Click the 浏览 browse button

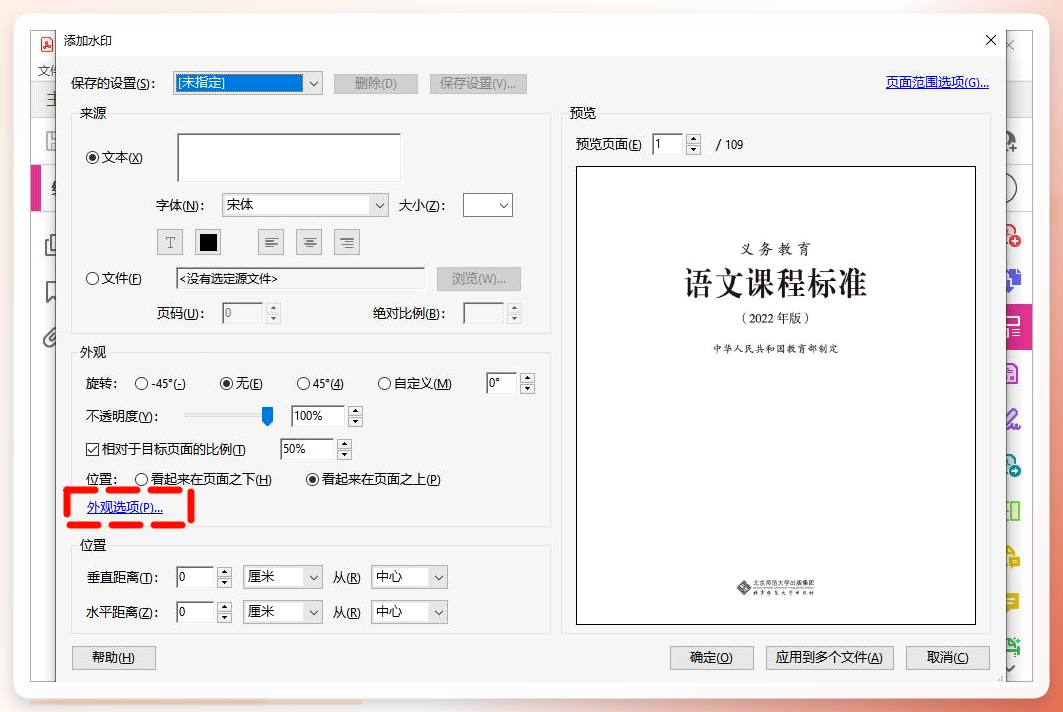[479, 279]
